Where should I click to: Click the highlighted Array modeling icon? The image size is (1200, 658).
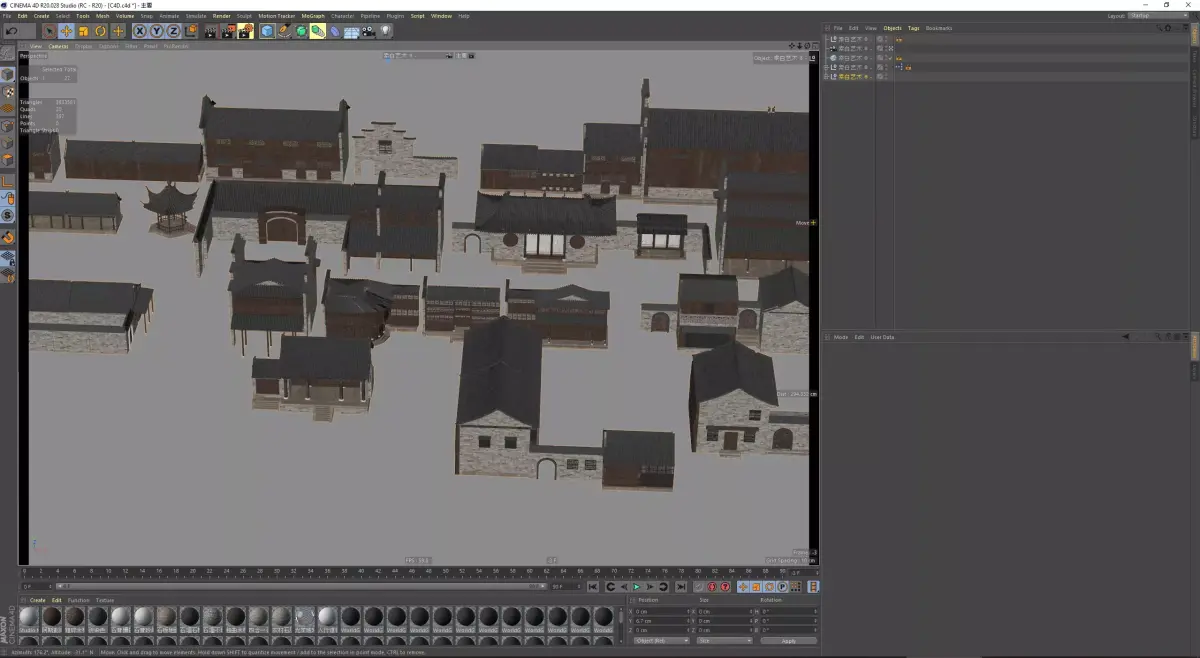(318, 31)
